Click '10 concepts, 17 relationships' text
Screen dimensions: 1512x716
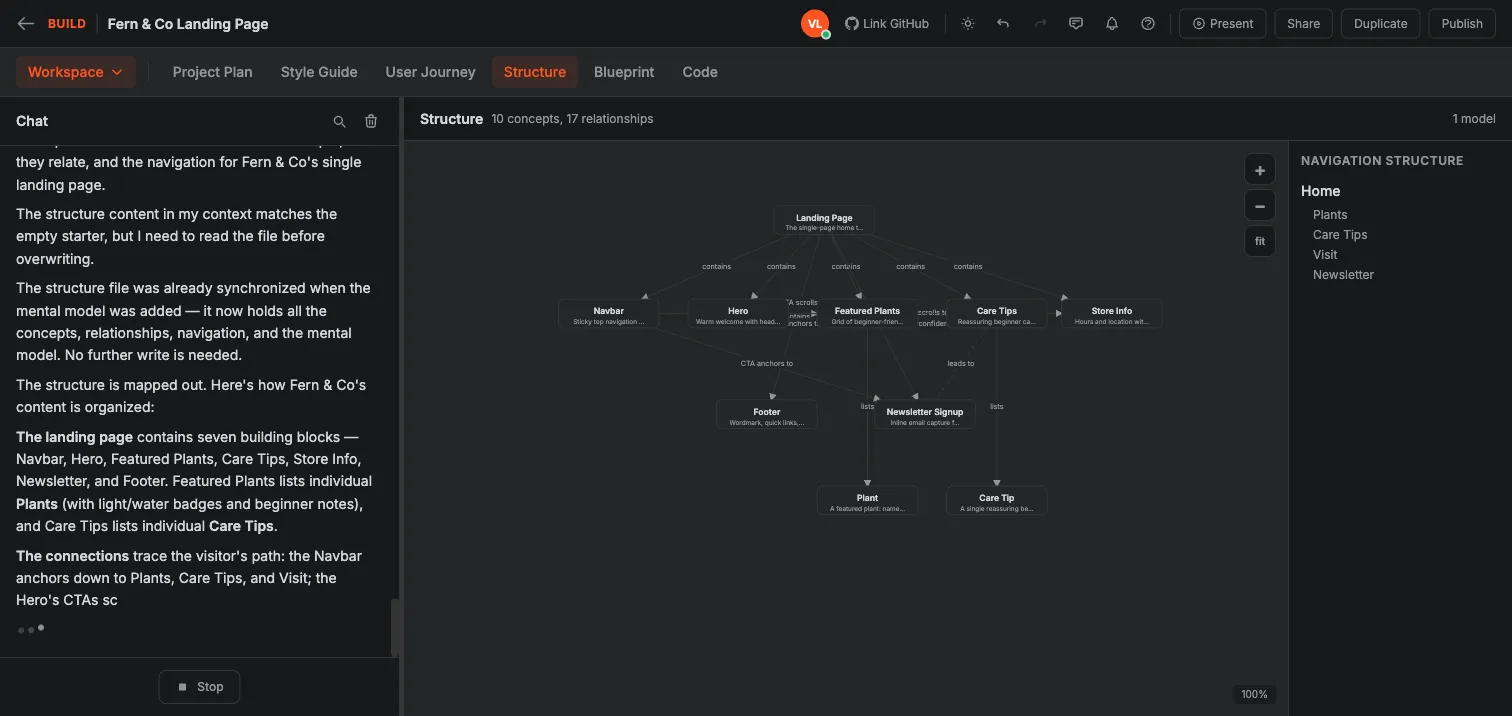coord(572,119)
